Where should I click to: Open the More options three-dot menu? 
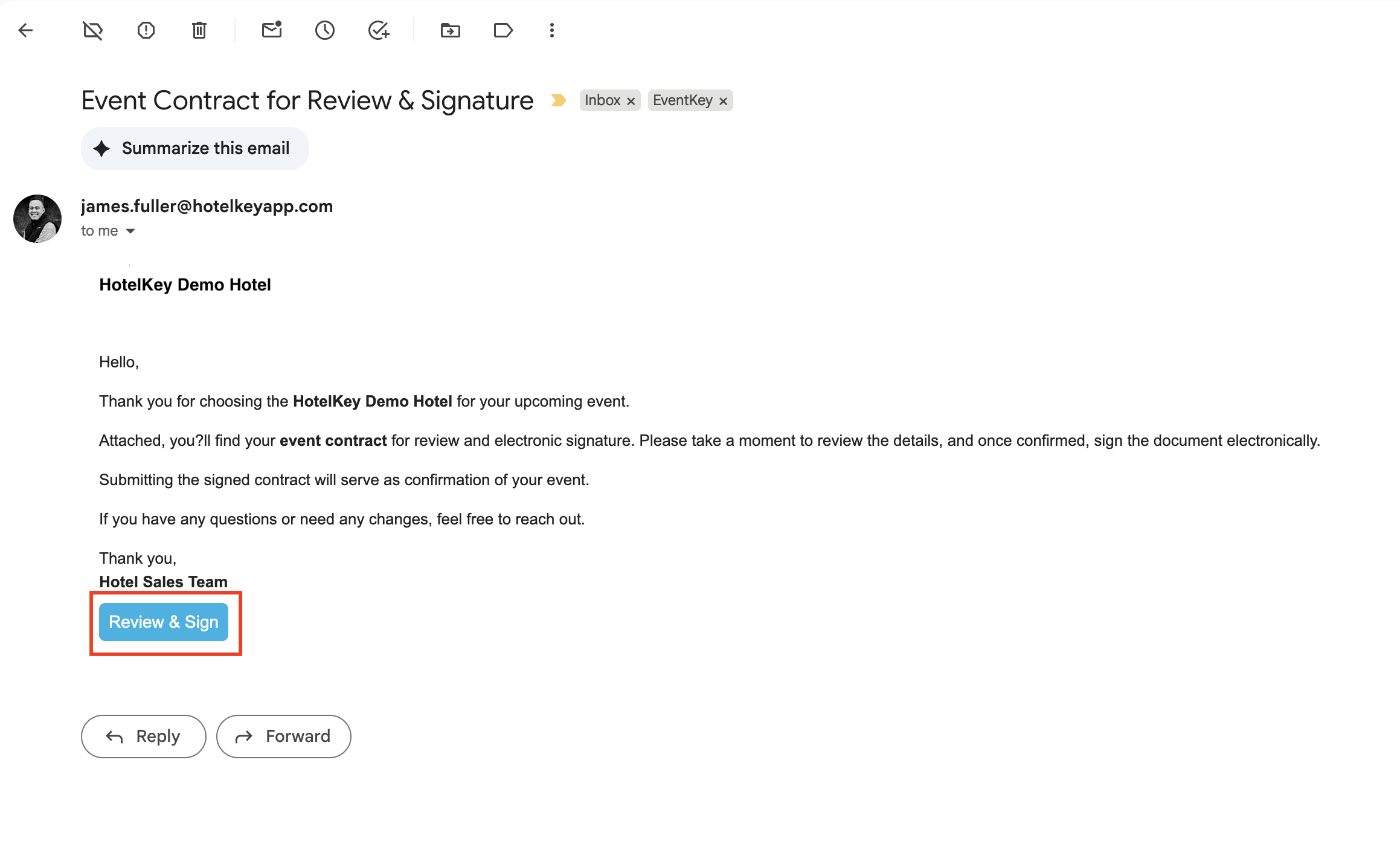(552, 30)
